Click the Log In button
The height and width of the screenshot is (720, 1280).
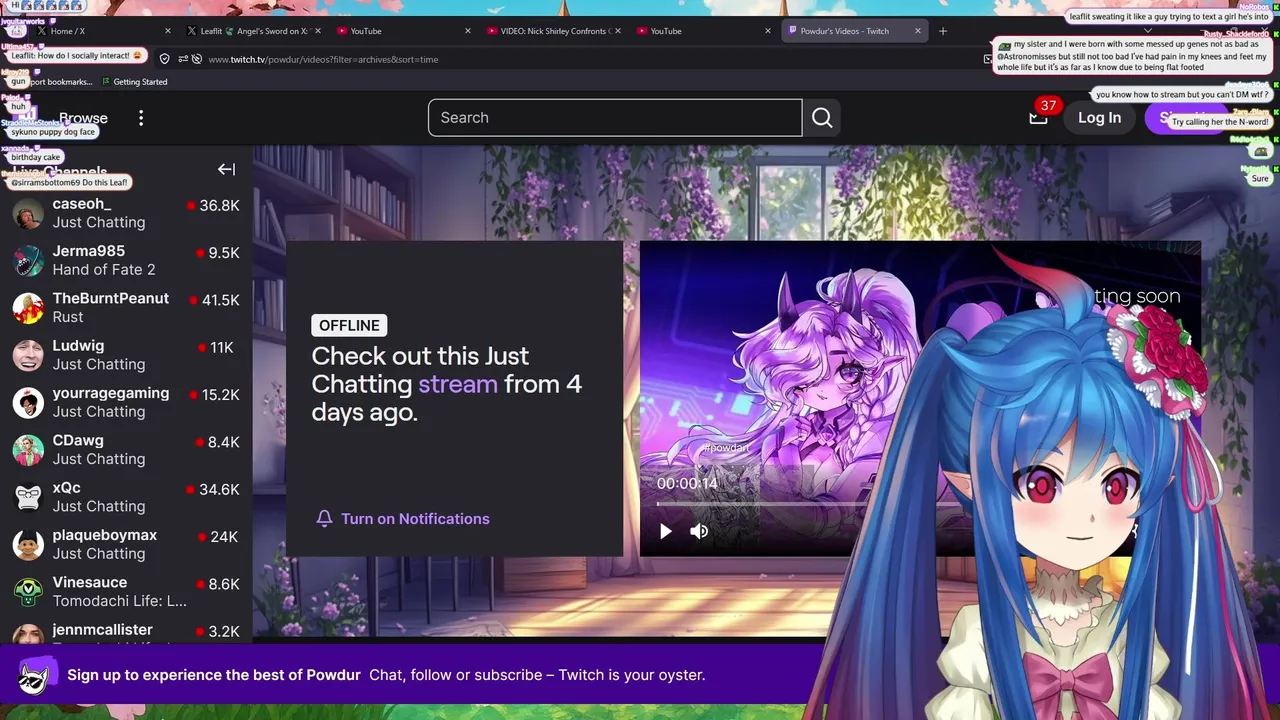coord(1099,118)
